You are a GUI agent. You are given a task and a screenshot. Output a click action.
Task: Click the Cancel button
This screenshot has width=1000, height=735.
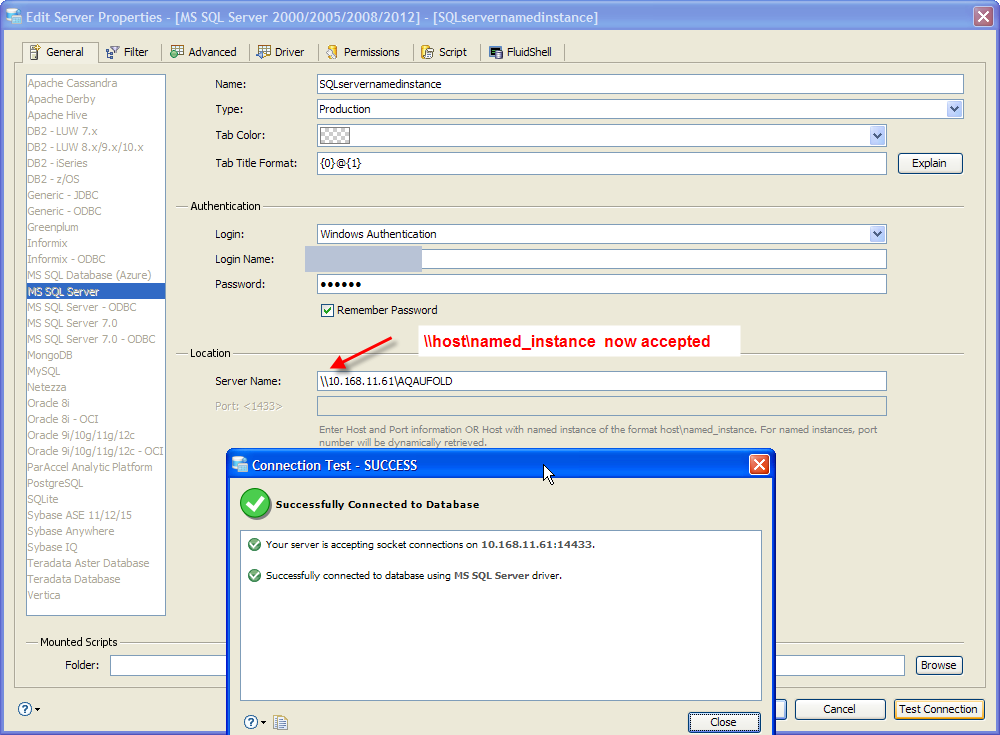pyautogui.click(x=839, y=709)
